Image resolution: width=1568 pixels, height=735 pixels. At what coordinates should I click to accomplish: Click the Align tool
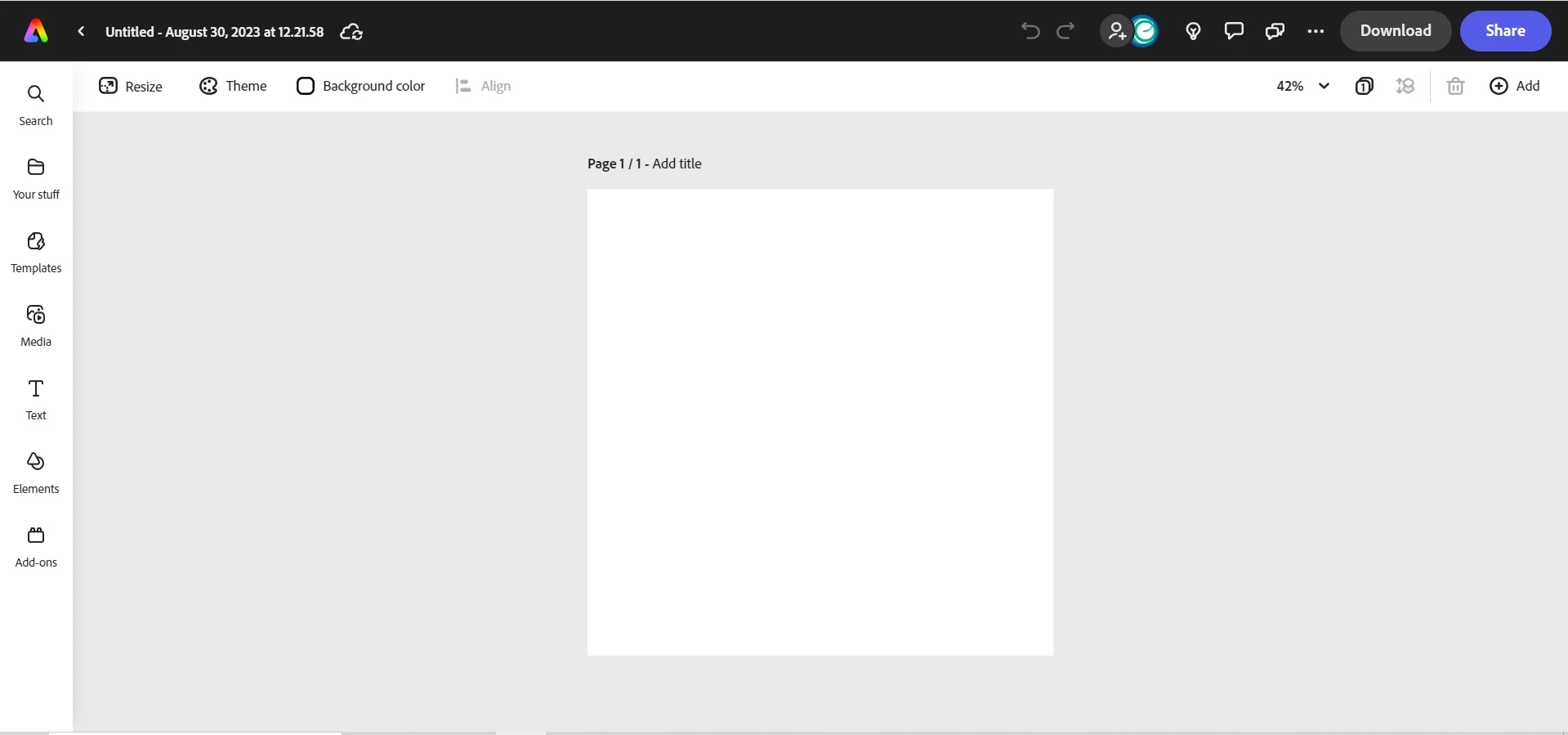click(x=483, y=86)
